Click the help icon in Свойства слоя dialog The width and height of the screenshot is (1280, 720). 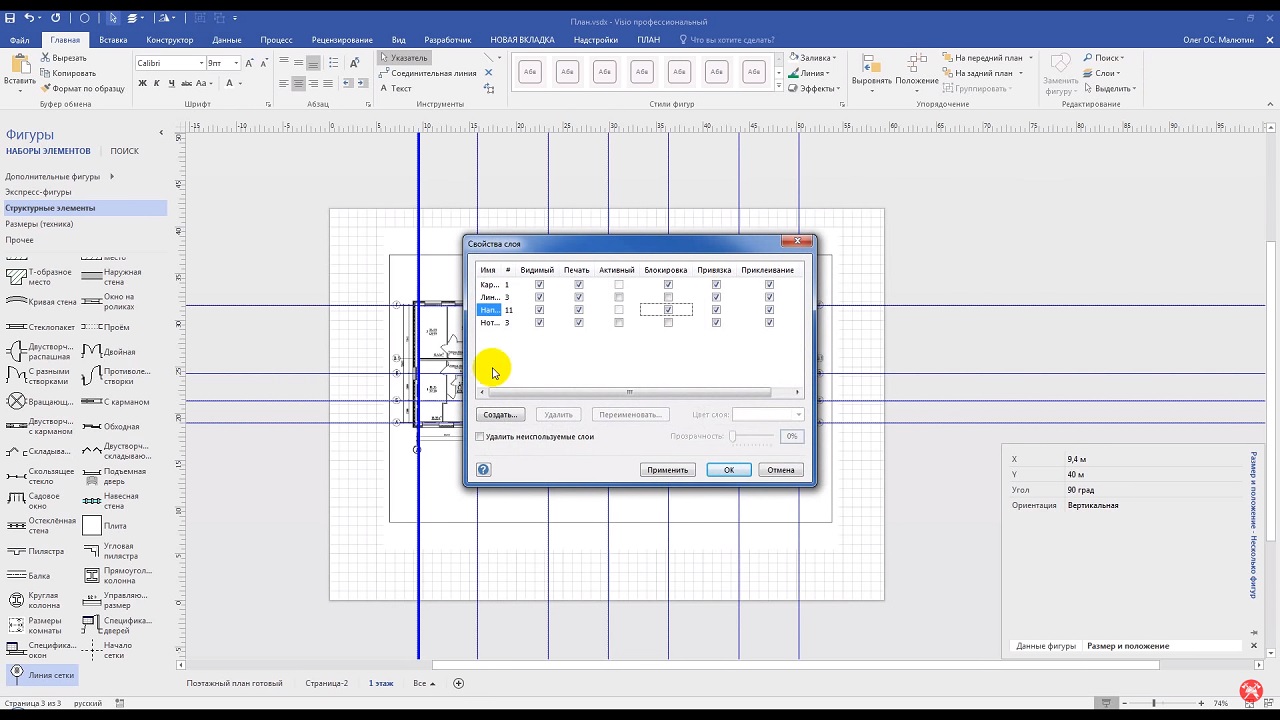coord(484,470)
